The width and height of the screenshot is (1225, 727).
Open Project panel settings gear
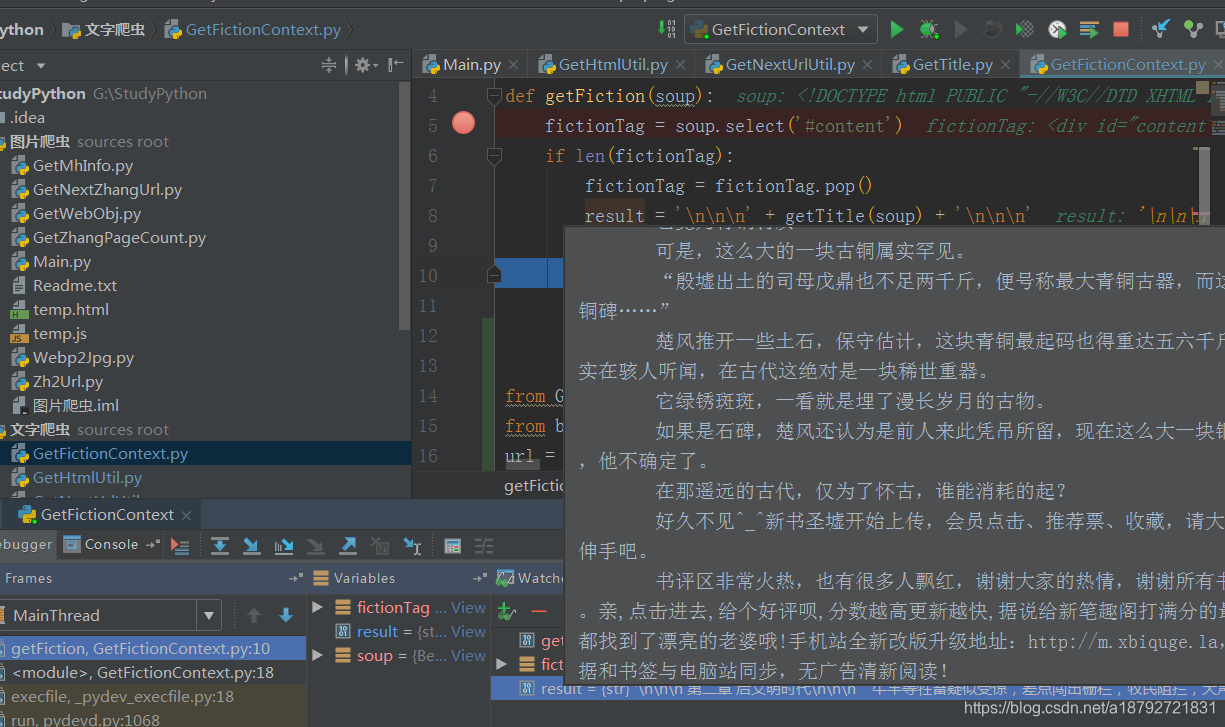pyautogui.click(x=361, y=65)
